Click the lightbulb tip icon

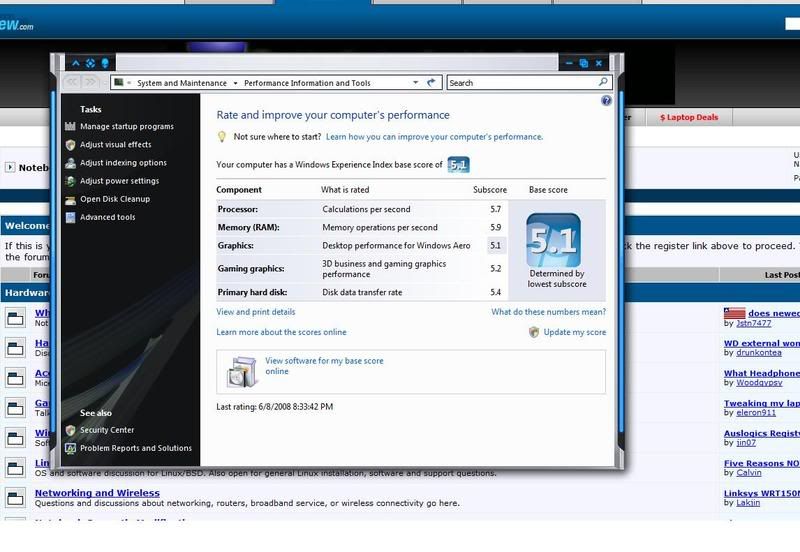(221, 137)
